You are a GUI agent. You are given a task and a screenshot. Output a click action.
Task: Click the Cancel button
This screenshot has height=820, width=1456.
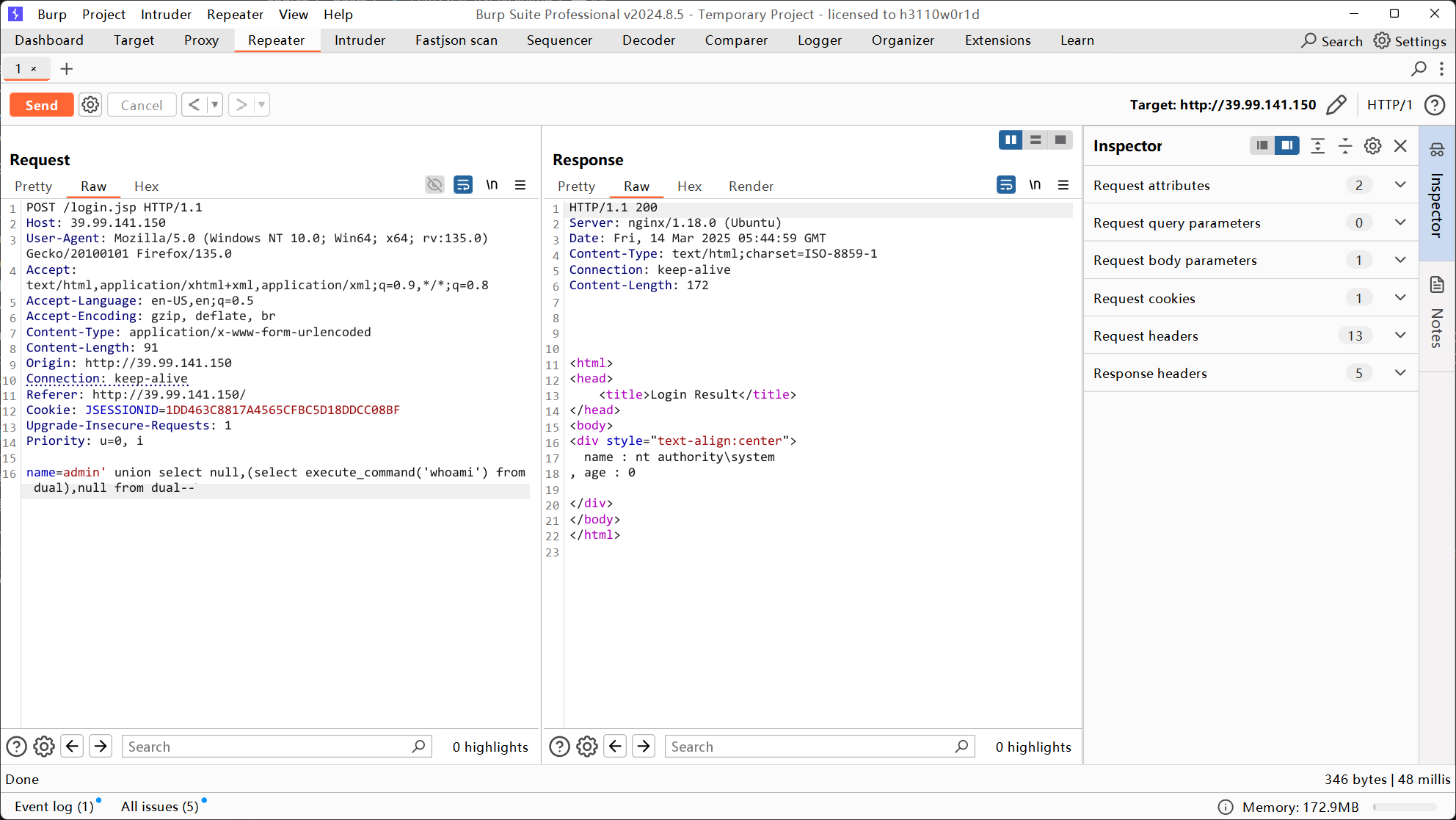(x=142, y=105)
